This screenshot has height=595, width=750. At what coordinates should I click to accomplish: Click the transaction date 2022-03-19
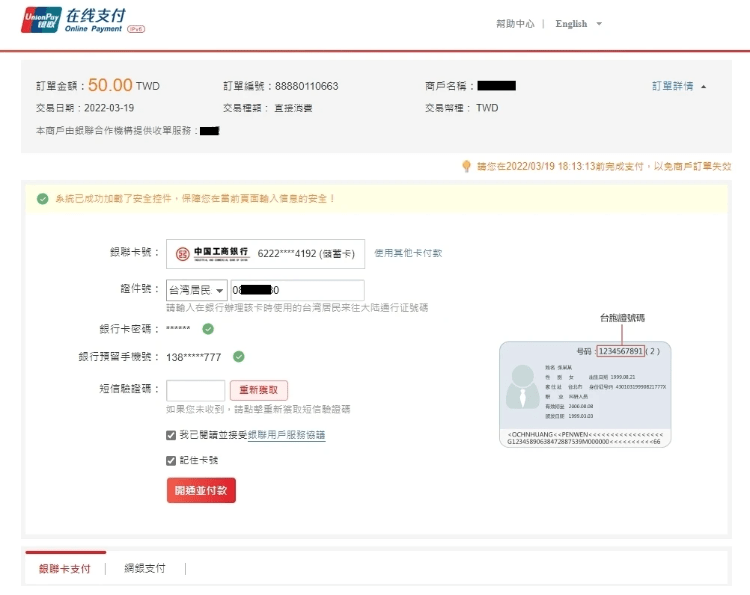109,108
